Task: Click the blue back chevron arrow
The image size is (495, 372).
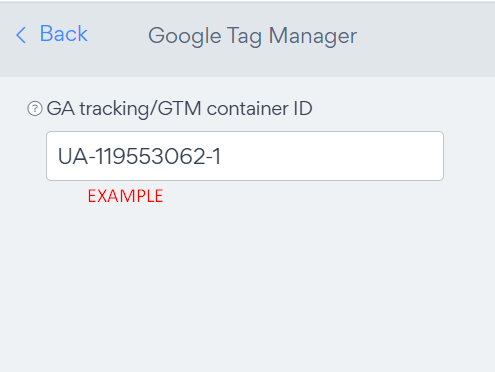Action: coord(21,35)
